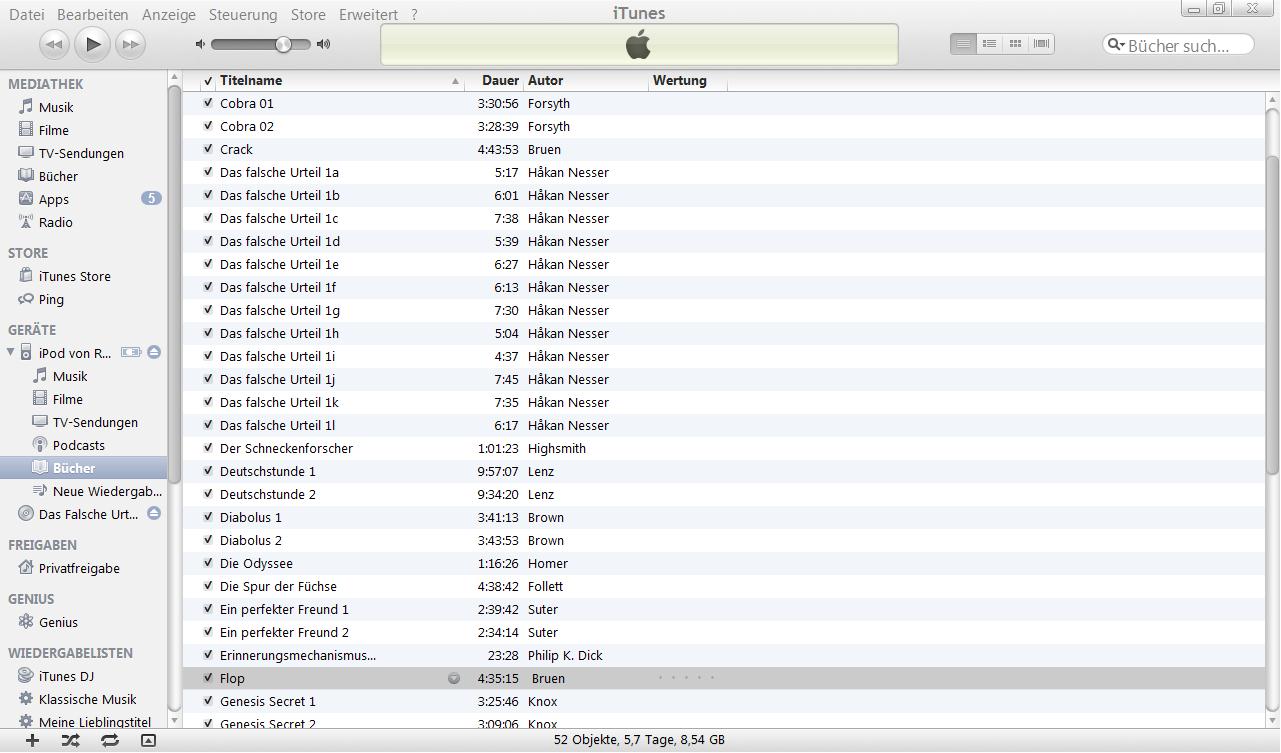Eject the iPod von R... device
Screen dimensions: 1281x753
(154, 352)
